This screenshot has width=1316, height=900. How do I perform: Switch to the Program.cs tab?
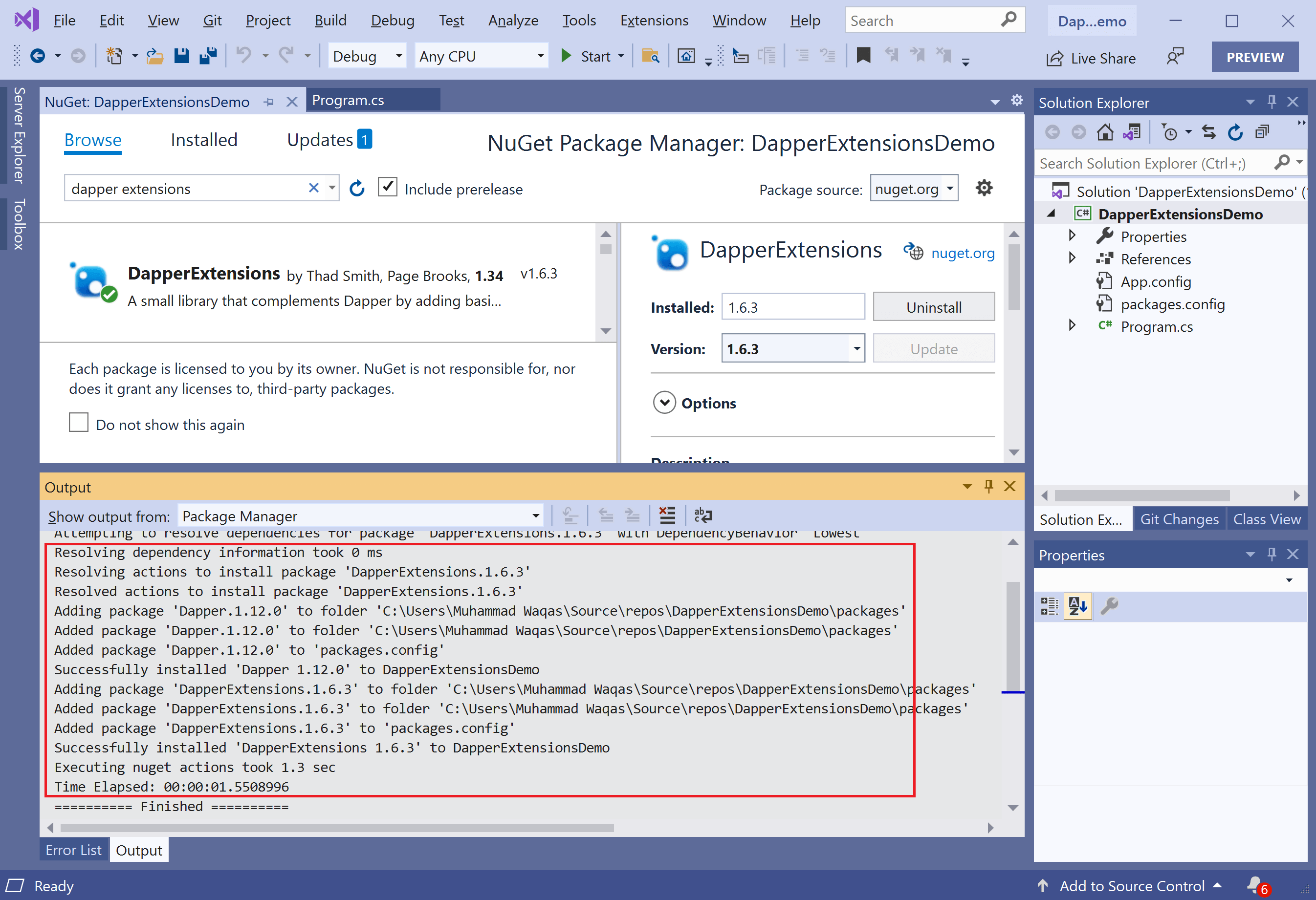(349, 100)
